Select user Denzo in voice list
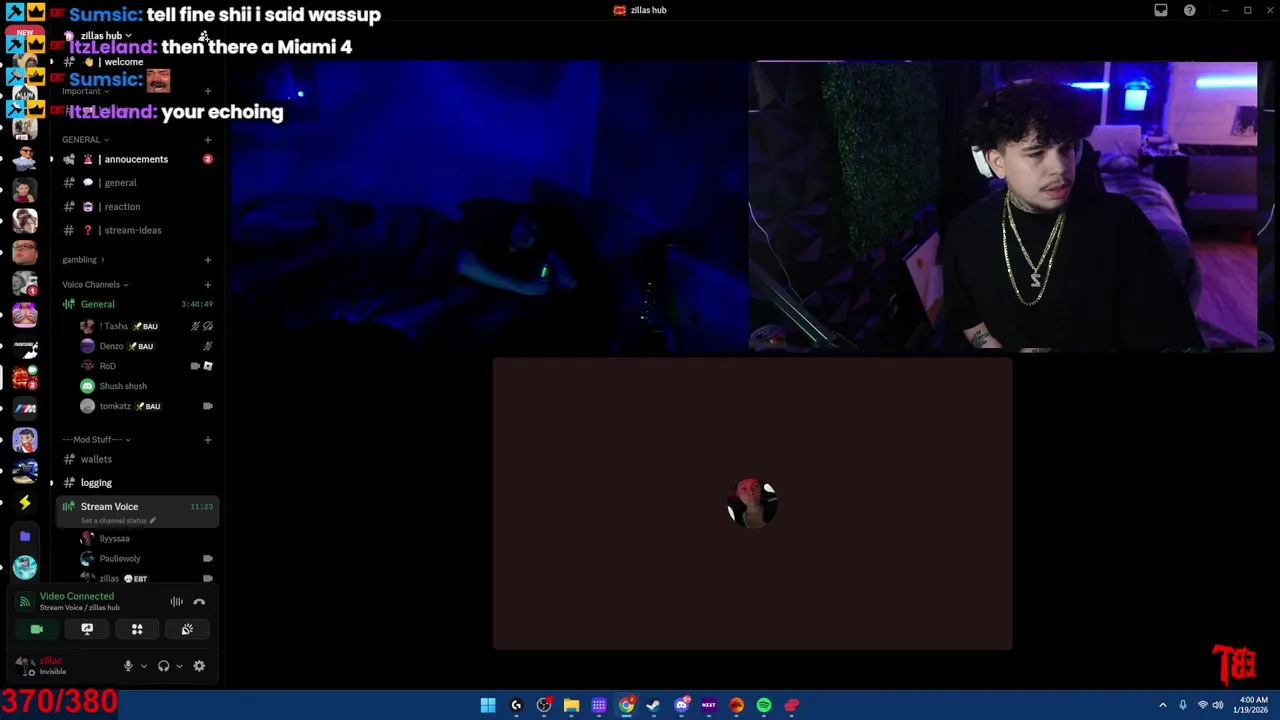The image size is (1280, 720). coord(146,346)
